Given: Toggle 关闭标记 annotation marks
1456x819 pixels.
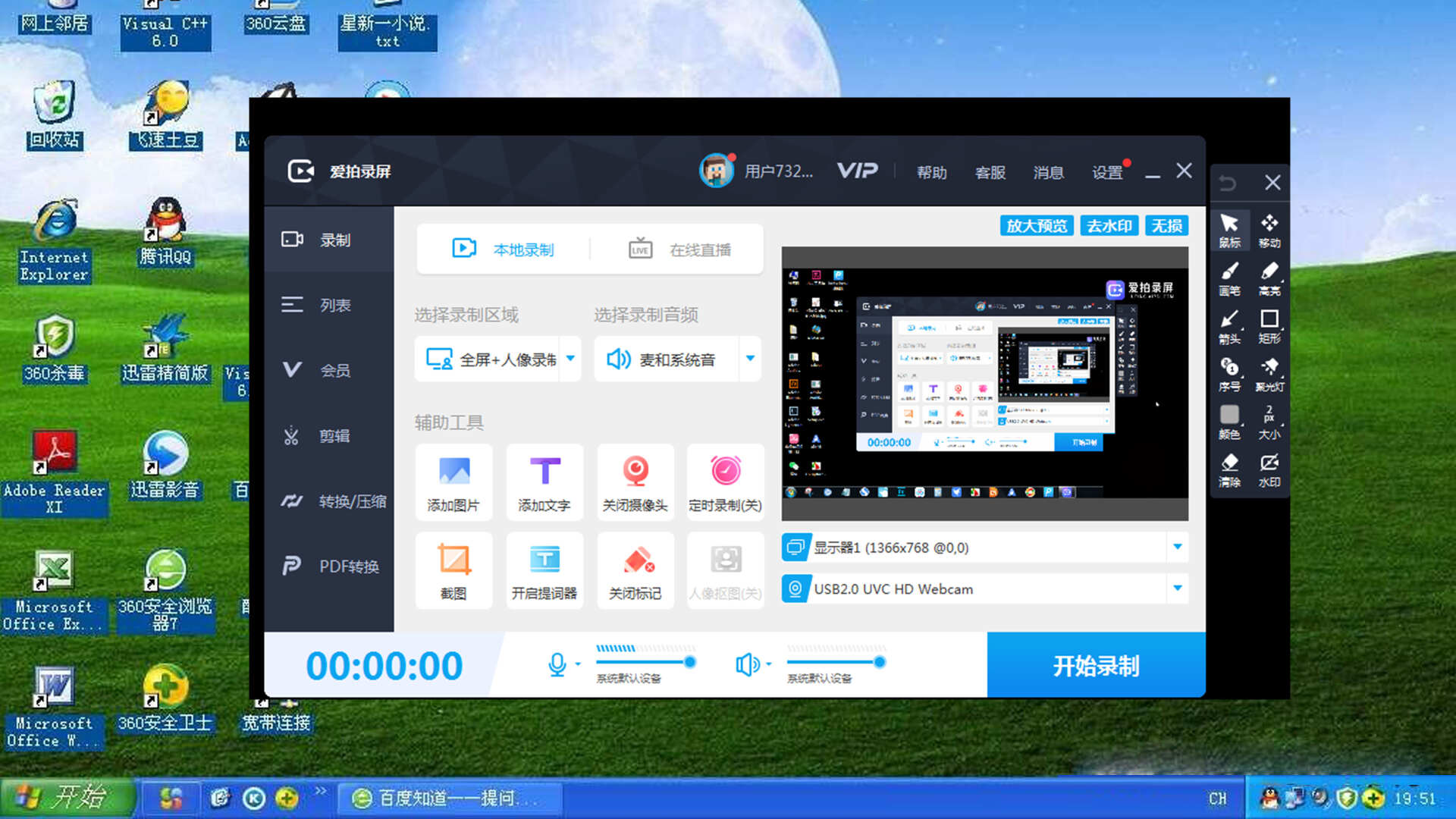Looking at the screenshot, I should tap(635, 570).
